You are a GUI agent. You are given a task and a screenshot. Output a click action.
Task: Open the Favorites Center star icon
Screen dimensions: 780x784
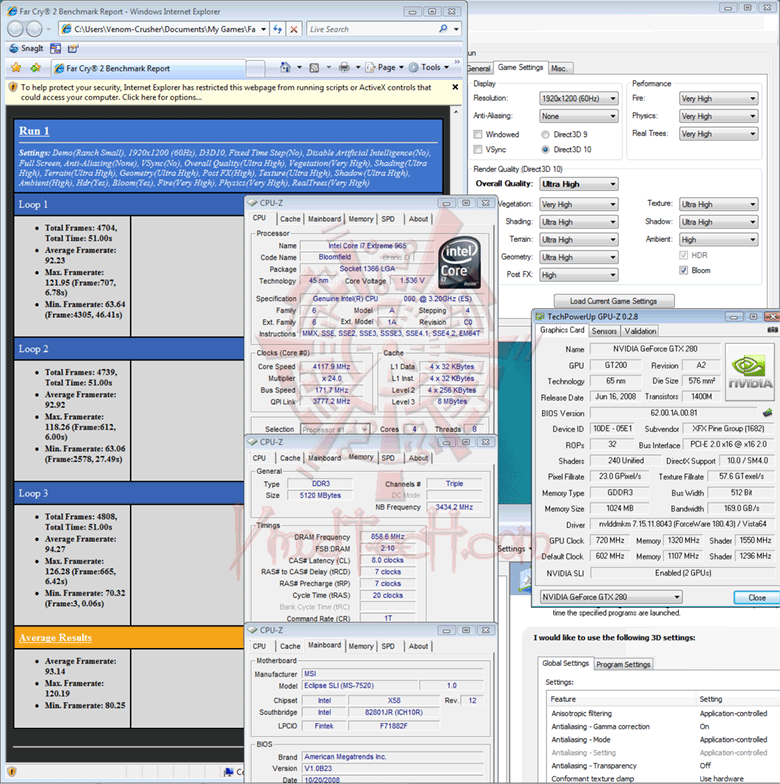(16, 68)
